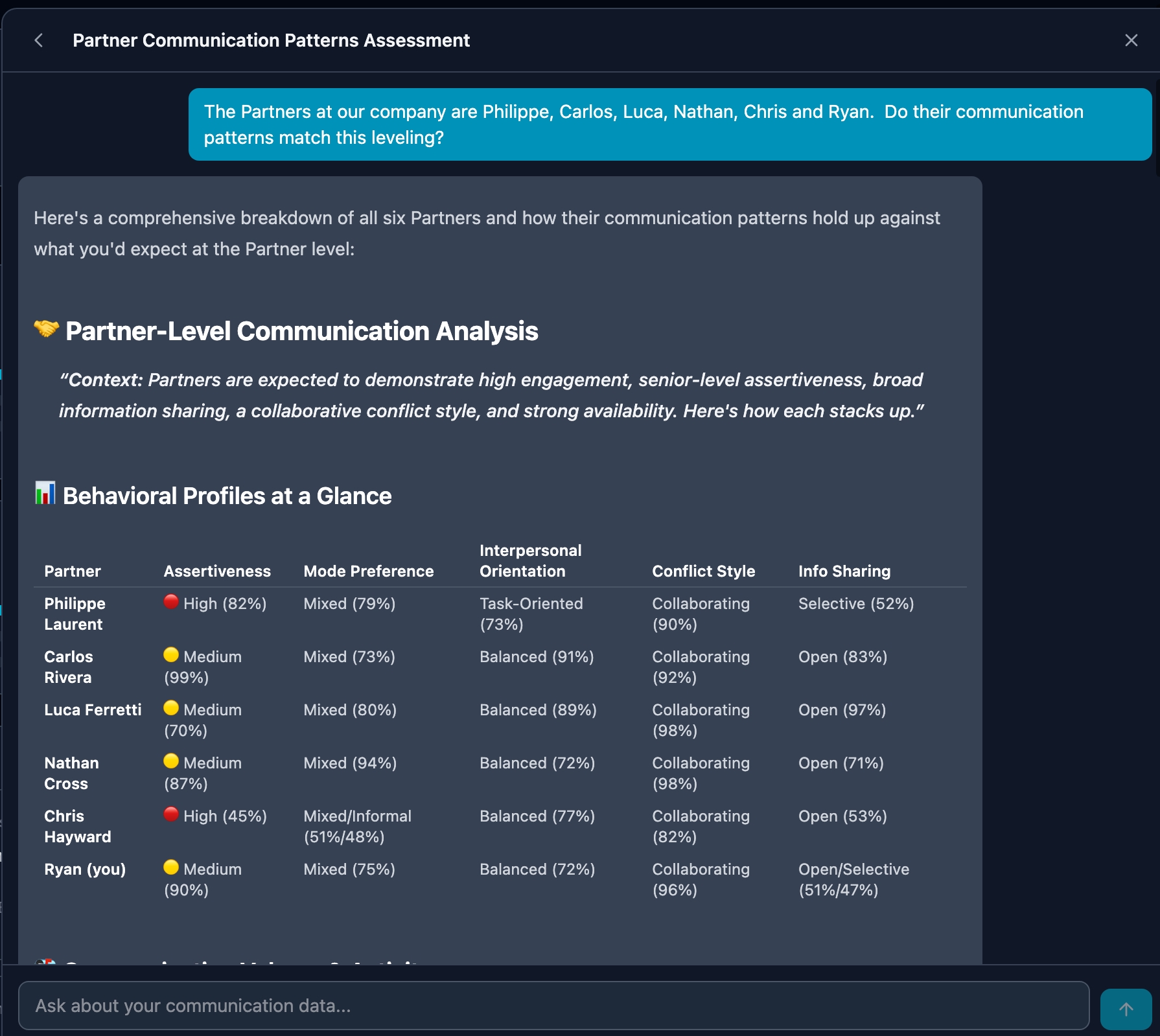Select the Philippe Laurent name cell
The width and height of the screenshot is (1160, 1036).
(75, 614)
